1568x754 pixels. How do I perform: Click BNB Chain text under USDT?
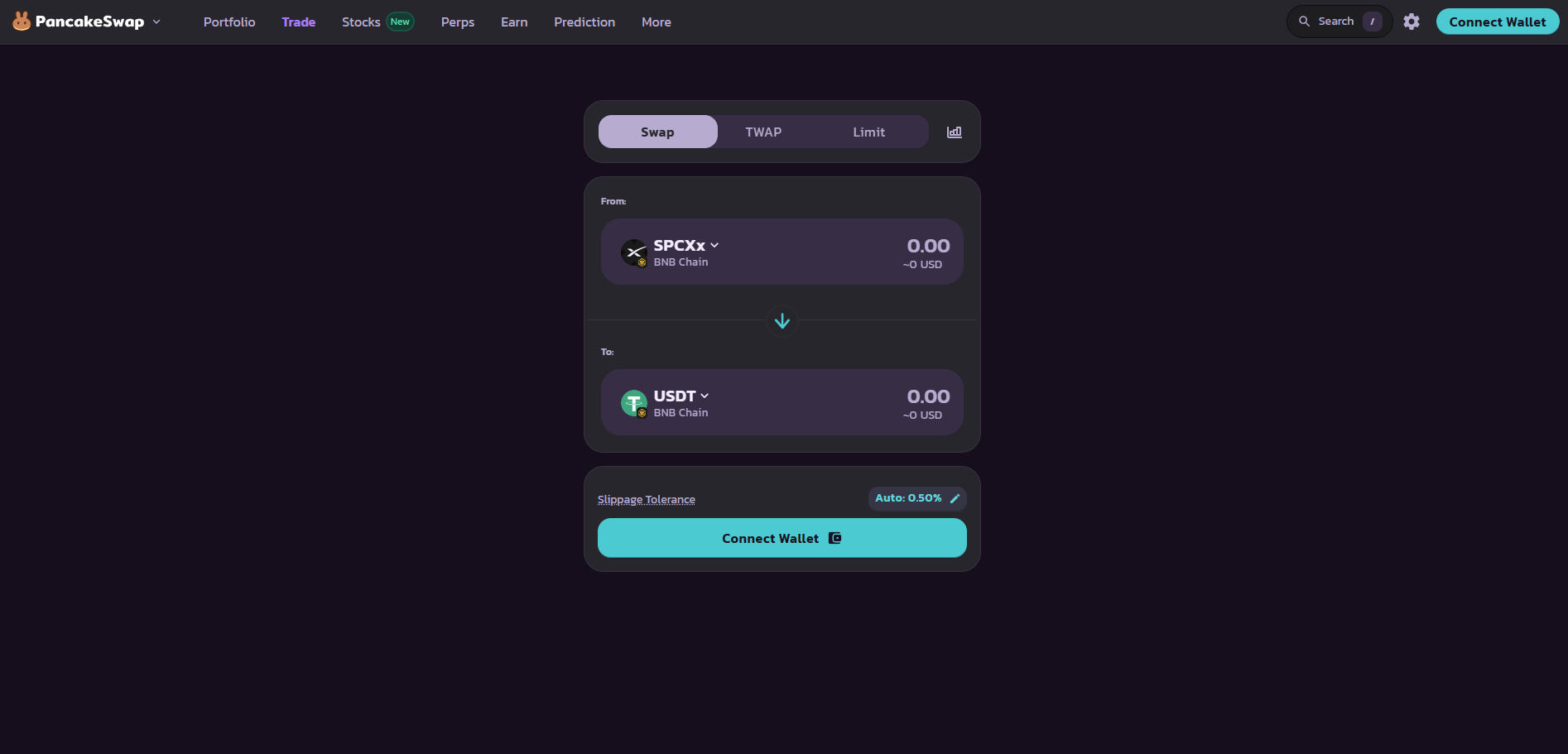681,413
